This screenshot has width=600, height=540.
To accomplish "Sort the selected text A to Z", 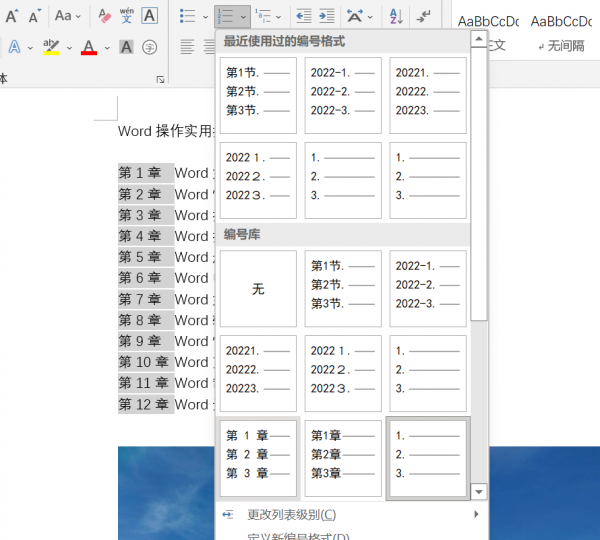I will click(396, 16).
